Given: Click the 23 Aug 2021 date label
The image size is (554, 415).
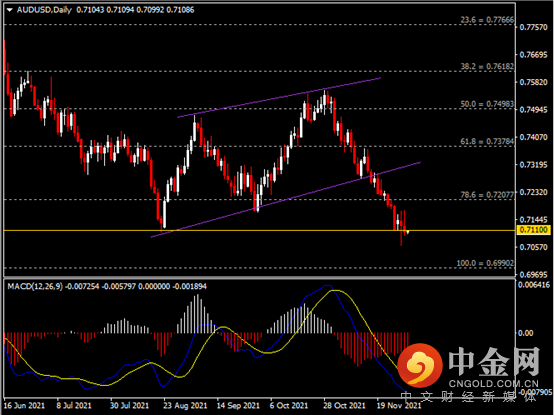Looking at the screenshot, I should click(185, 405).
